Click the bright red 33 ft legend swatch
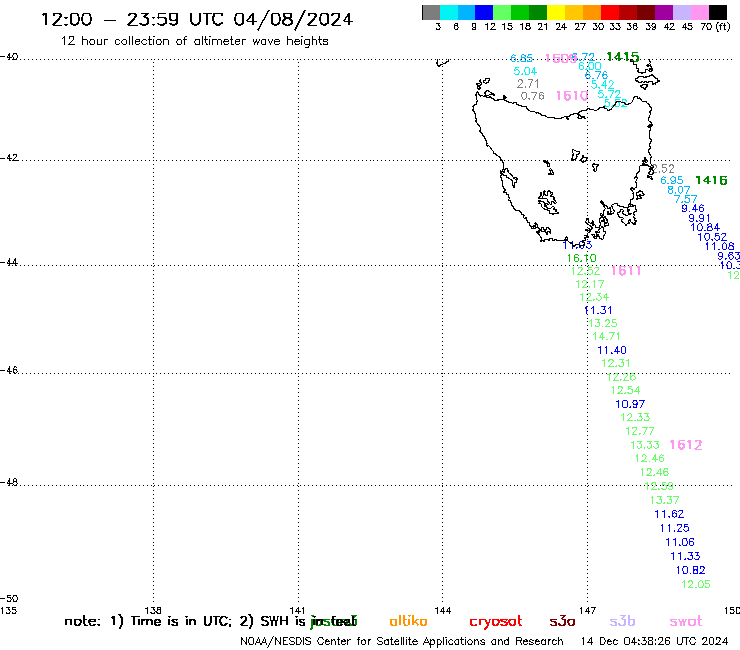Image resolution: width=740 pixels, height=650 pixels. point(610,12)
